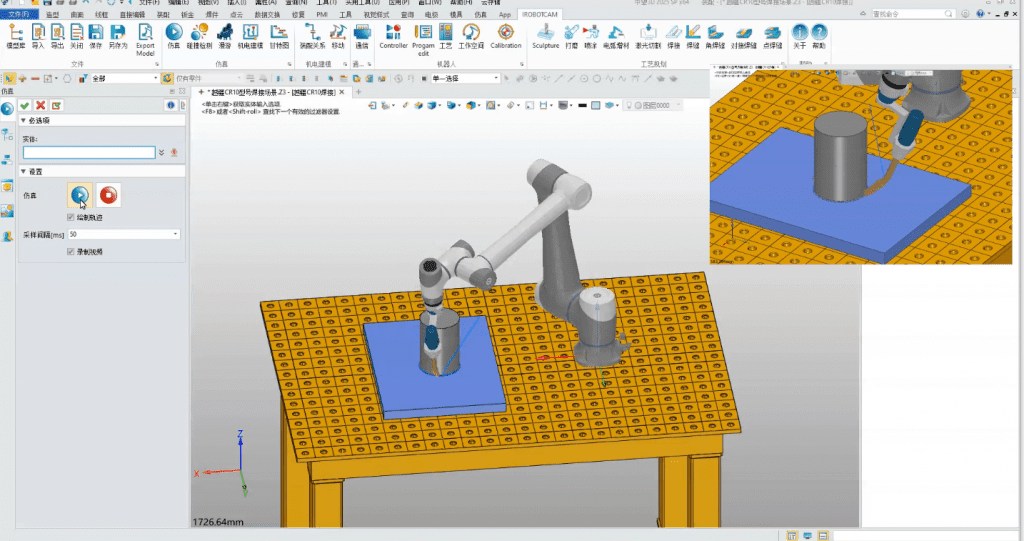Collapse the 必选项 required section
The image size is (1024, 541).
pos(23,121)
